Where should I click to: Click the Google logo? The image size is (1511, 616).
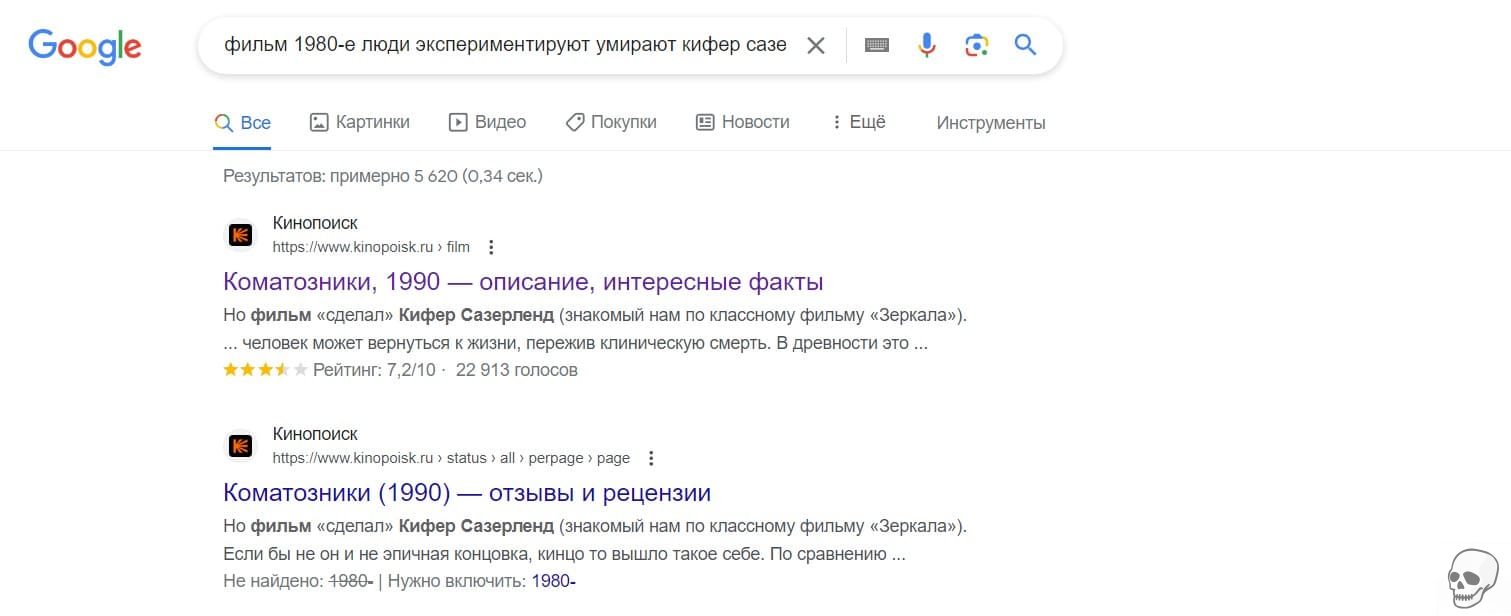(x=85, y=46)
